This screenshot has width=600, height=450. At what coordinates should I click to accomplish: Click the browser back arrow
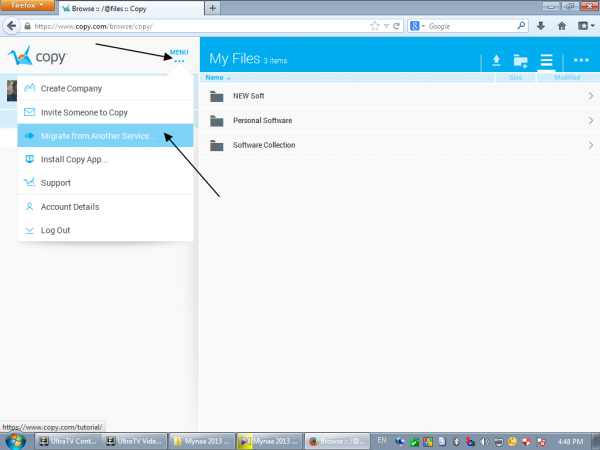pyautogui.click(x=11, y=26)
